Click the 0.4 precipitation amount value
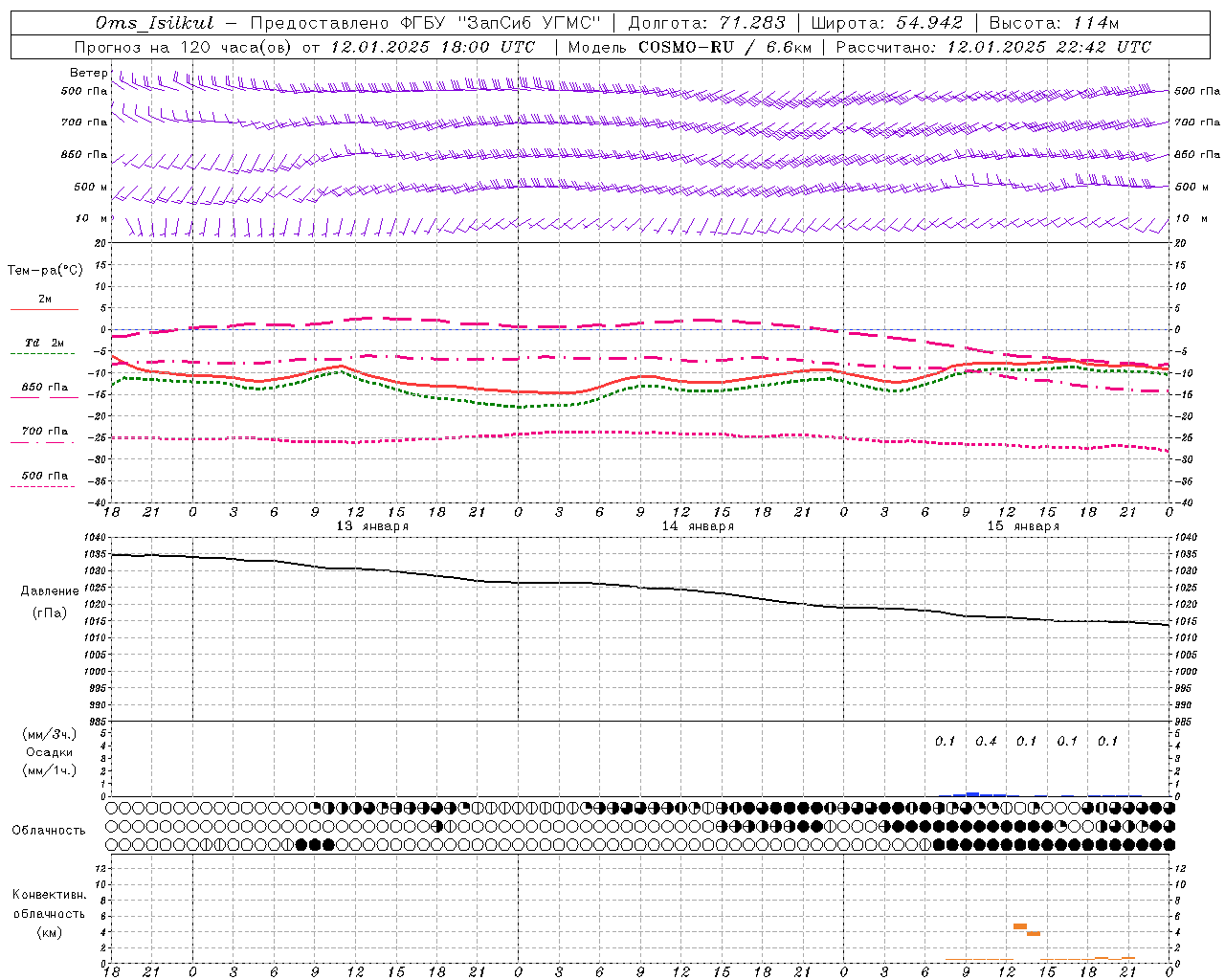 [x=986, y=742]
